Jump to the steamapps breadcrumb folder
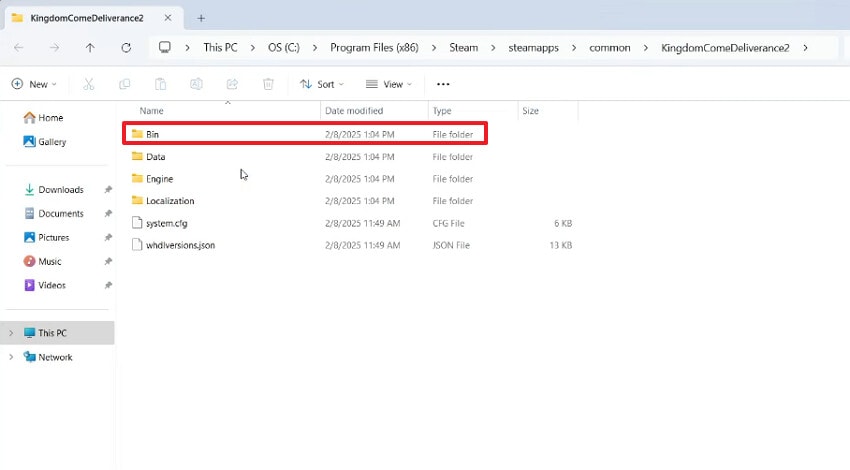 coord(533,48)
